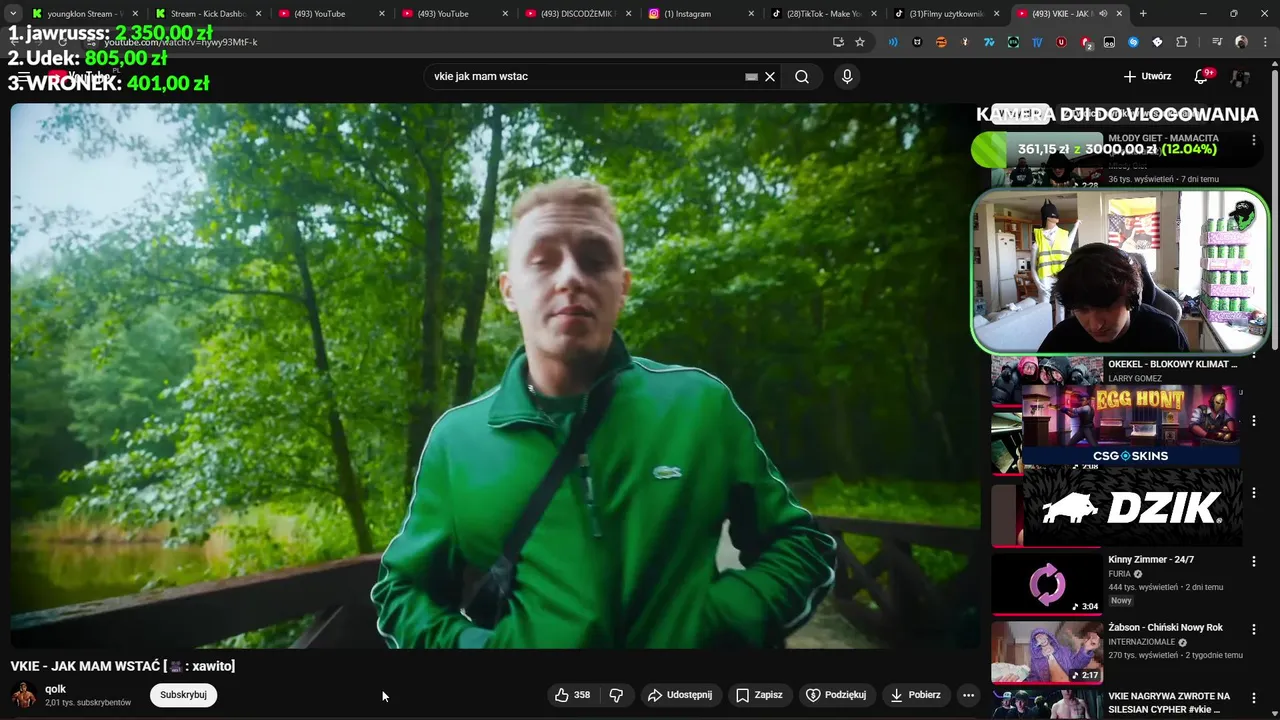The image size is (1280, 720).
Task: Click the INTERNAZIOMALE channel name
Action: [x=1142, y=642]
